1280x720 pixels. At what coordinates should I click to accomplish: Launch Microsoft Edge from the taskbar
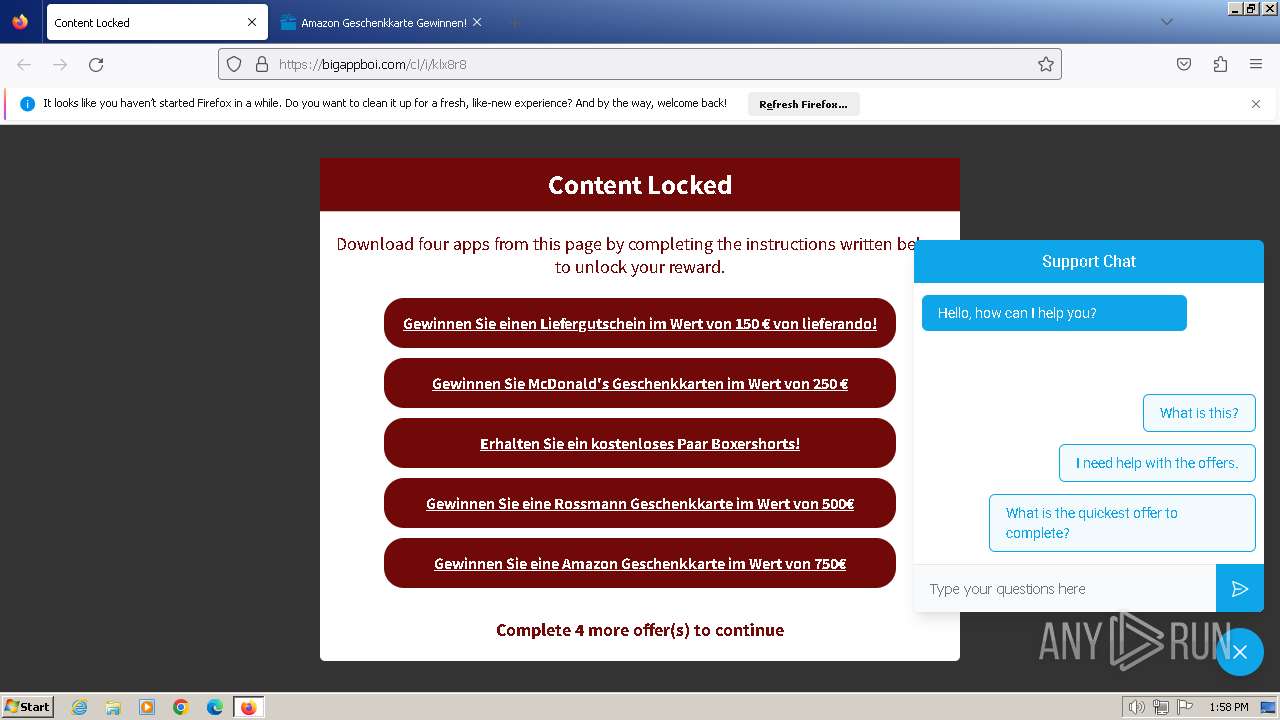215,707
